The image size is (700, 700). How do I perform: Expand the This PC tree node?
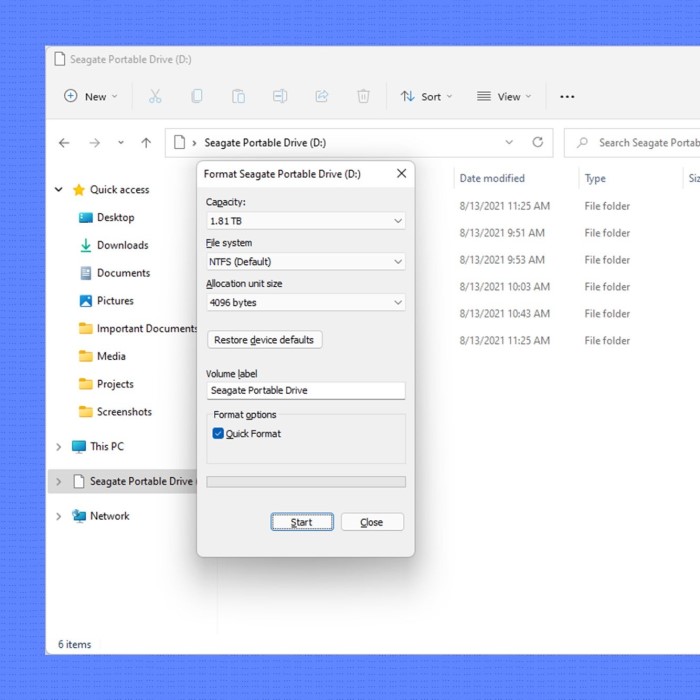pos(58,446)
